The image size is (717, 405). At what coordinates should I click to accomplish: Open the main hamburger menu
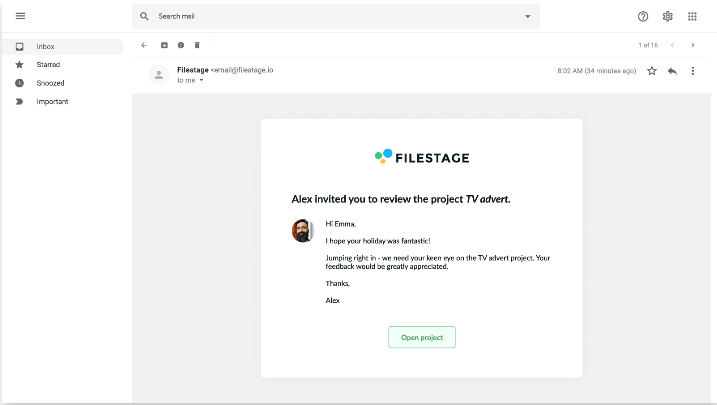(20, 16)
